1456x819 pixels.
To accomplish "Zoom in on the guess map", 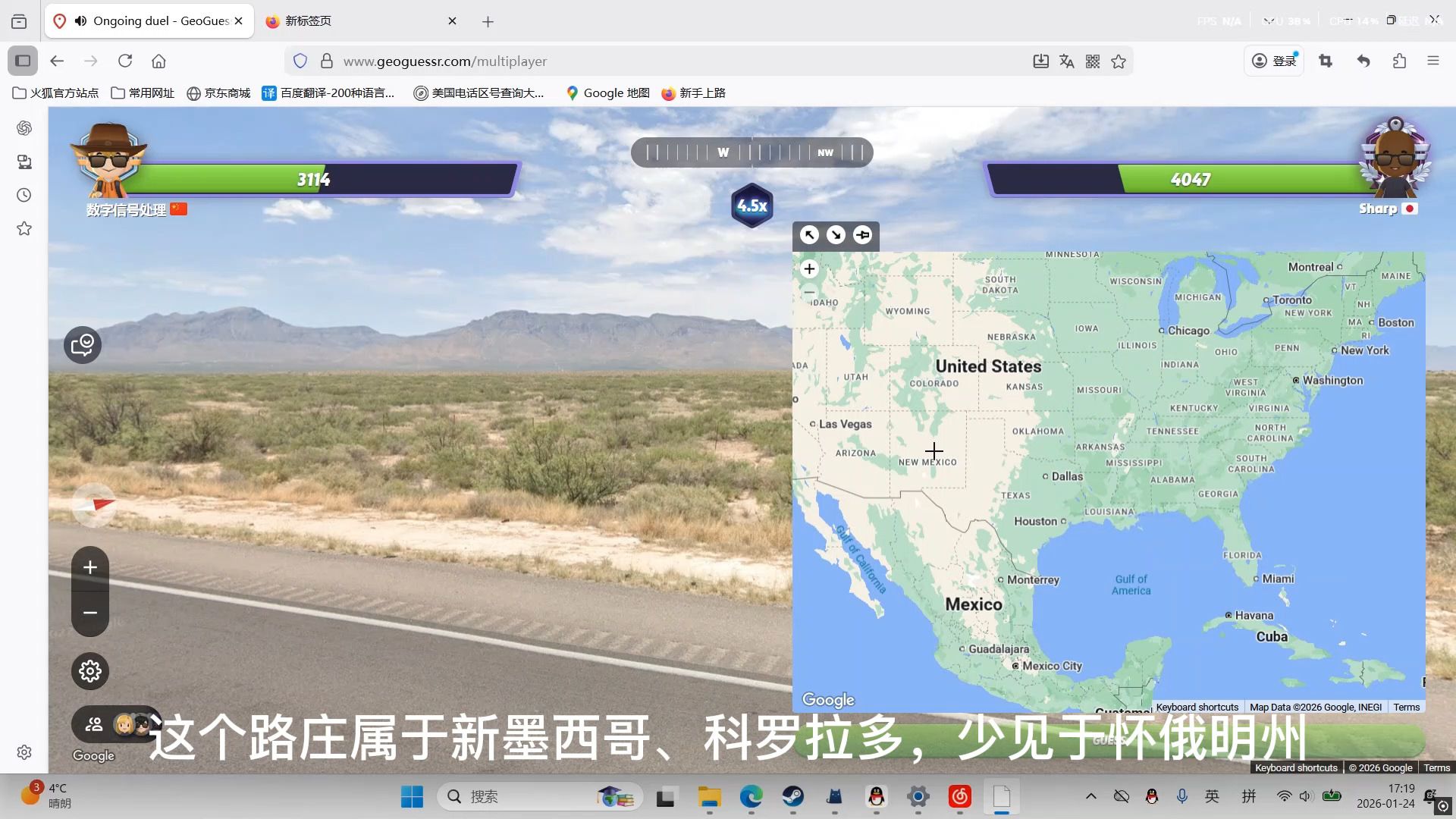I will (x=809, y=269).
